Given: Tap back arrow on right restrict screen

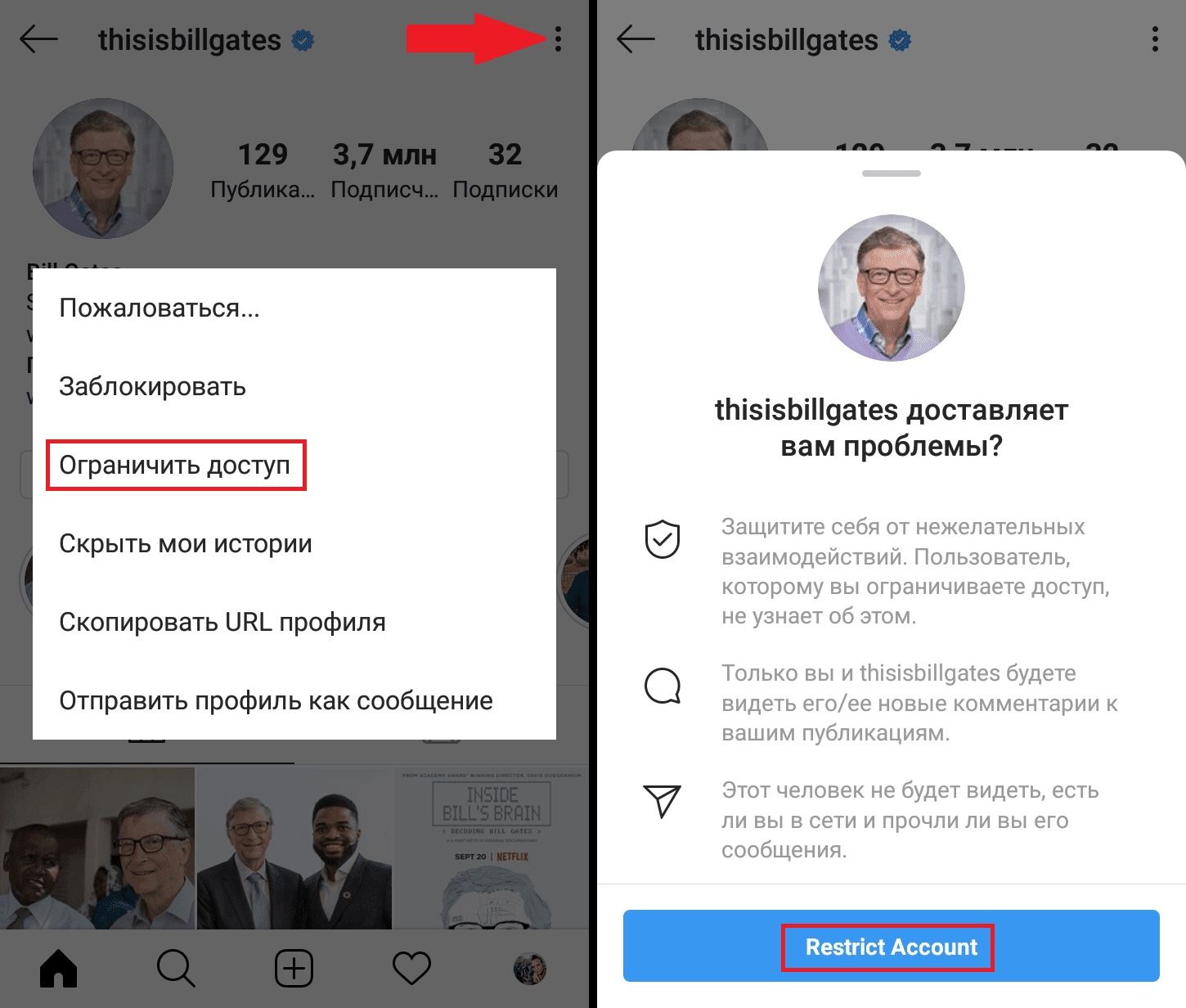Looking at the screenshot, I should point(636,38).
